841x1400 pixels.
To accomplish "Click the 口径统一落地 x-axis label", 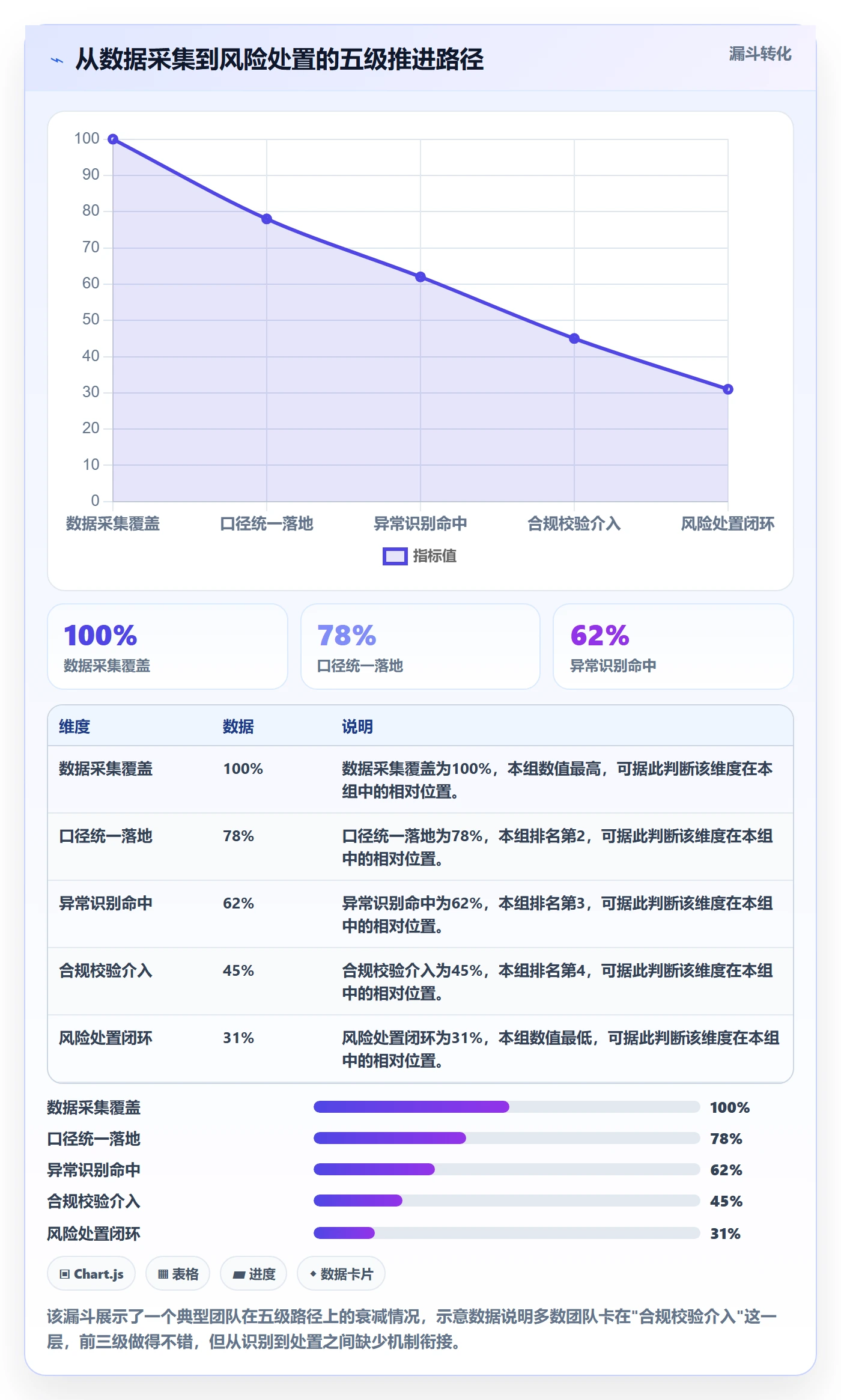I will 267,524.
